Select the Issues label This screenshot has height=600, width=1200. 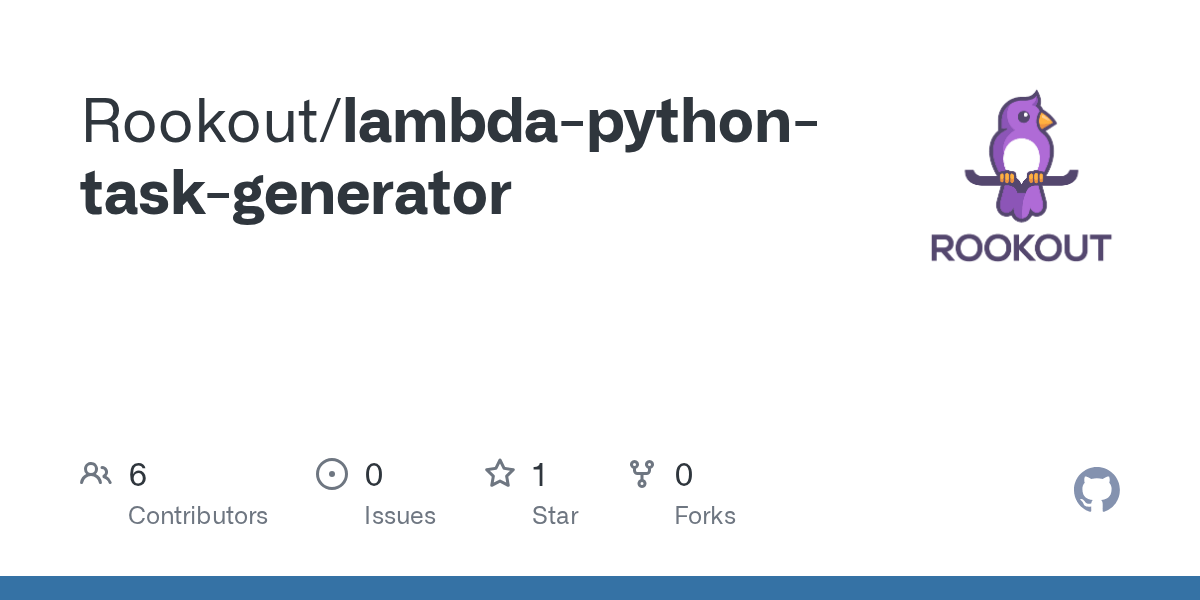(x=399, y=516)
